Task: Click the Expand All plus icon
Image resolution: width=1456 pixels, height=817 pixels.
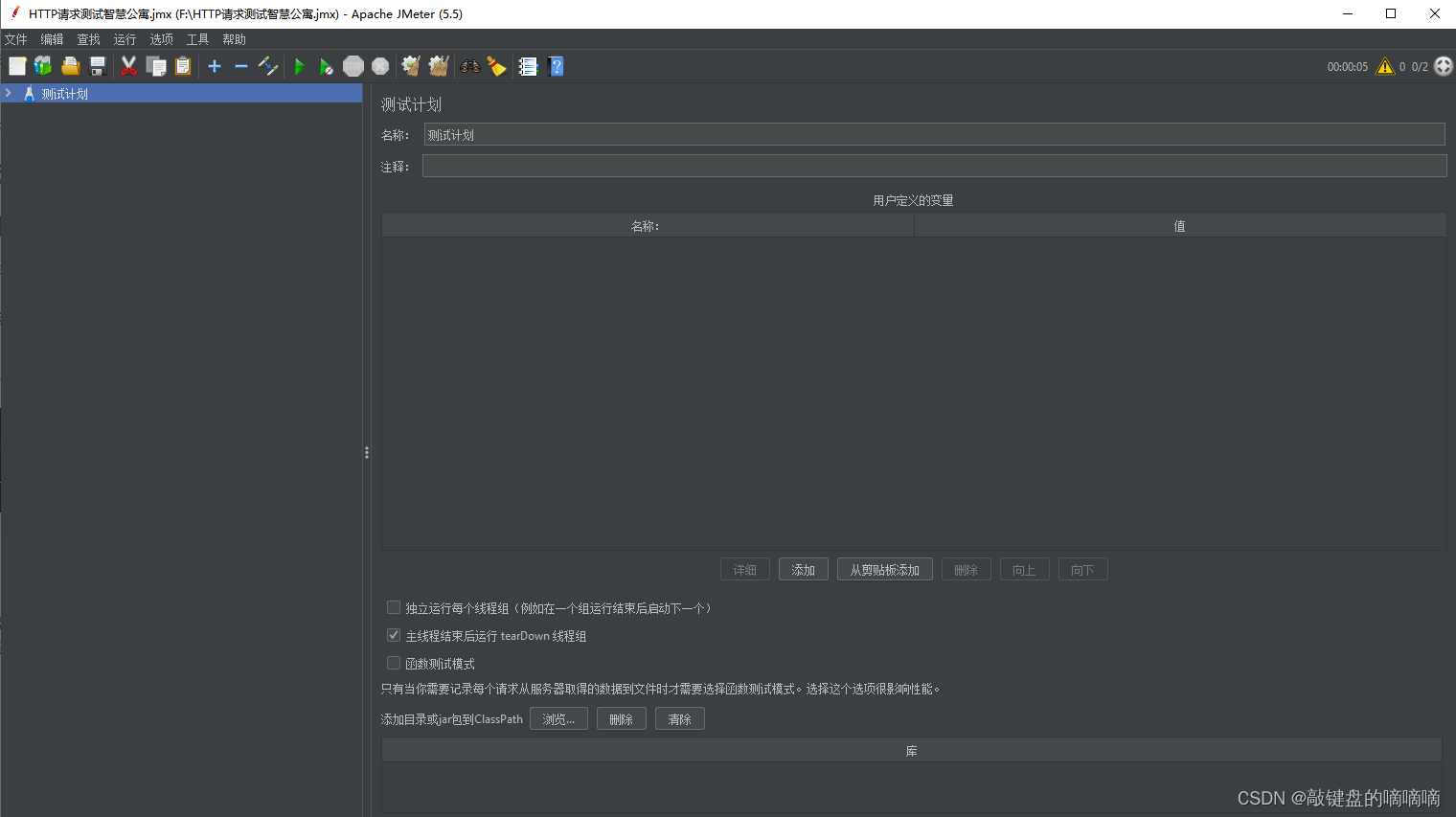Action: (x=215, y=66)
